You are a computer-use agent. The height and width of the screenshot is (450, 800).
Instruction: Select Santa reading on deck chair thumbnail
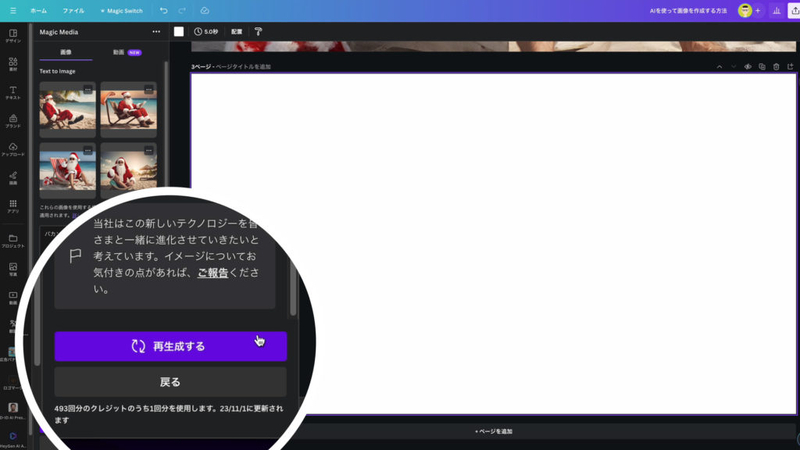(129, 110)
